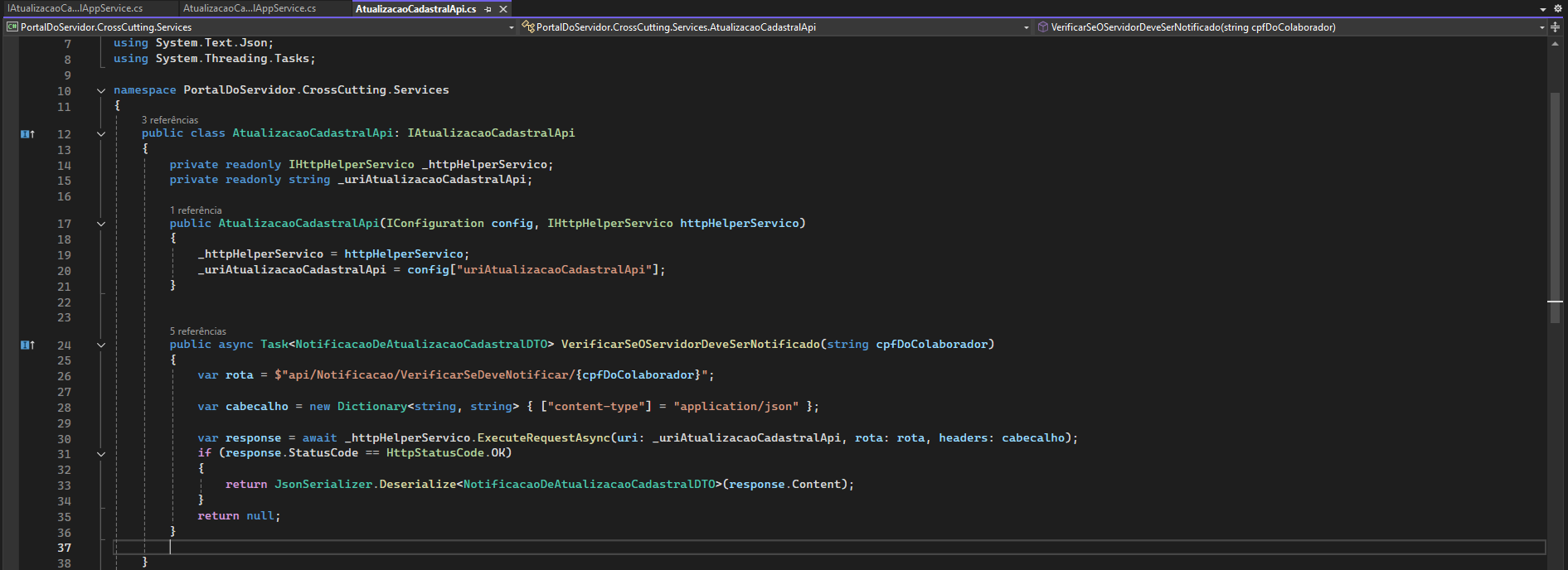Click the split editor window icon
This screenshot has height=570, width=1568.
[x=1555, y=27]
